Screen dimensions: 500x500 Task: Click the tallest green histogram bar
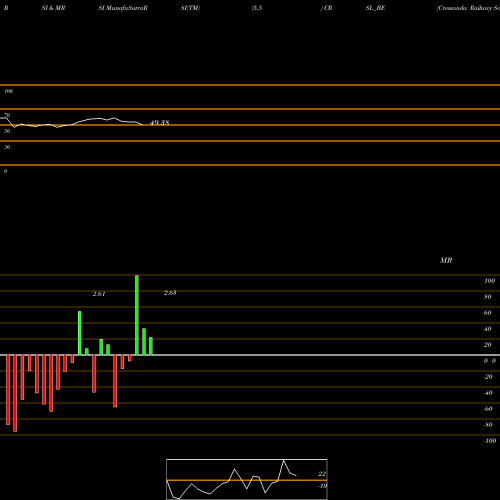[137, 315]
